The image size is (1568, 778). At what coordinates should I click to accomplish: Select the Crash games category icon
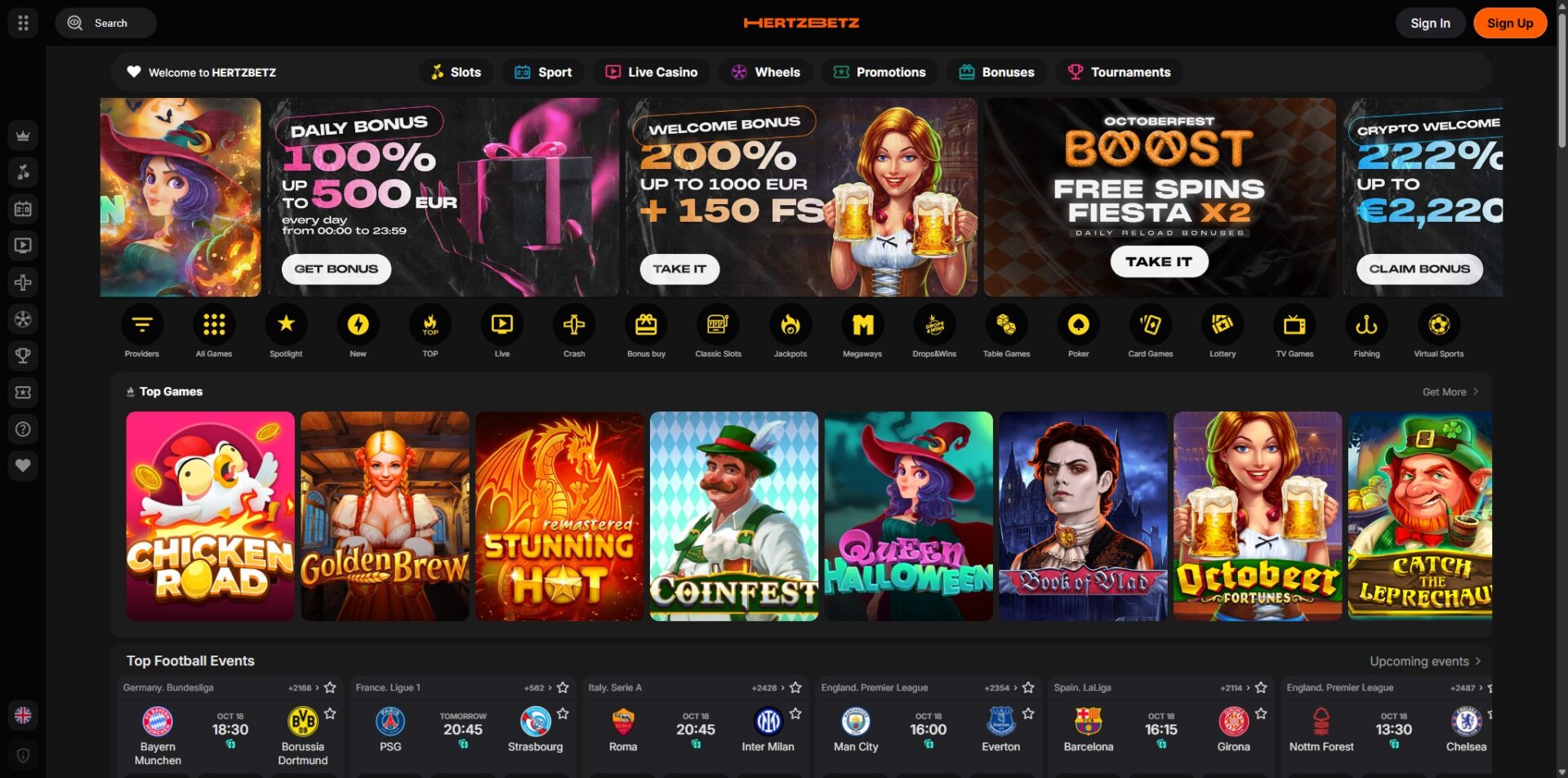click(x=574, y=325)
